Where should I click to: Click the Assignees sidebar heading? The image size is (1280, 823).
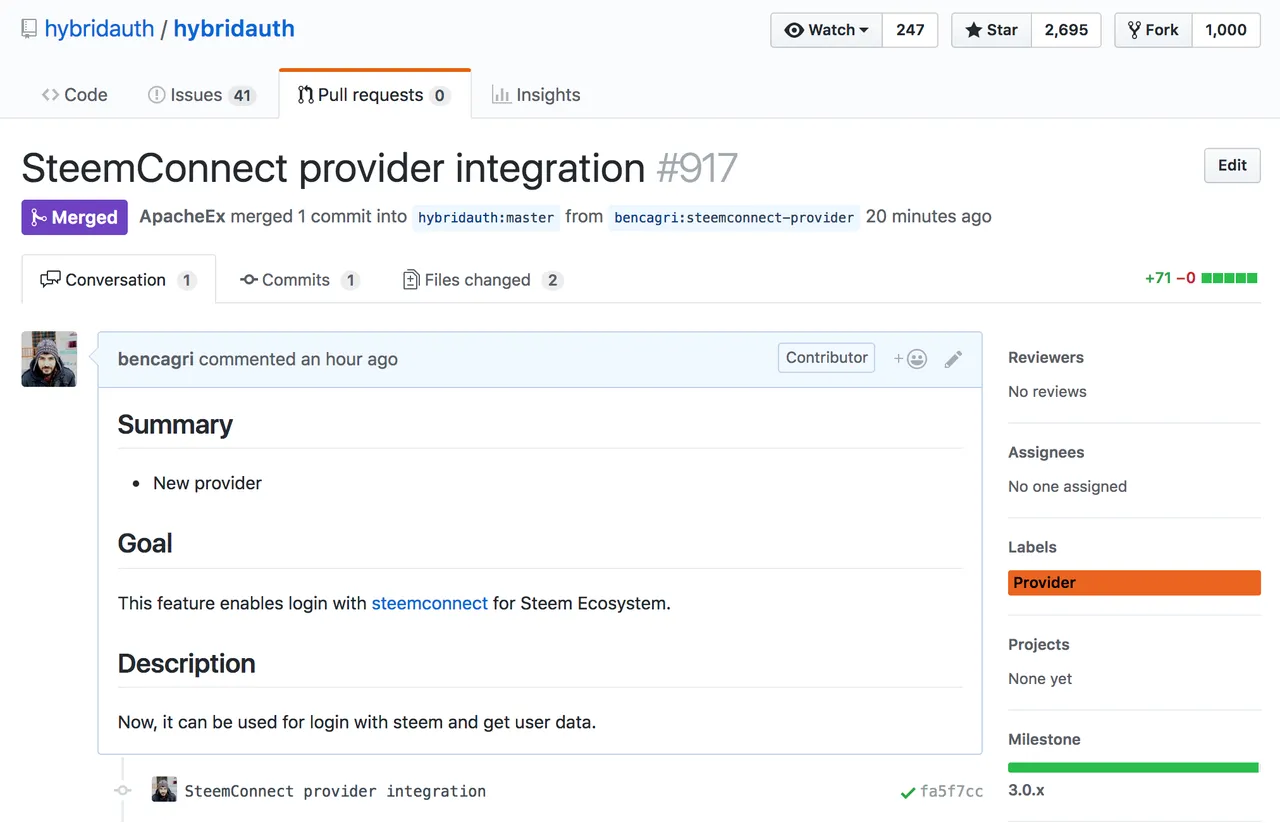[1046, 452]
